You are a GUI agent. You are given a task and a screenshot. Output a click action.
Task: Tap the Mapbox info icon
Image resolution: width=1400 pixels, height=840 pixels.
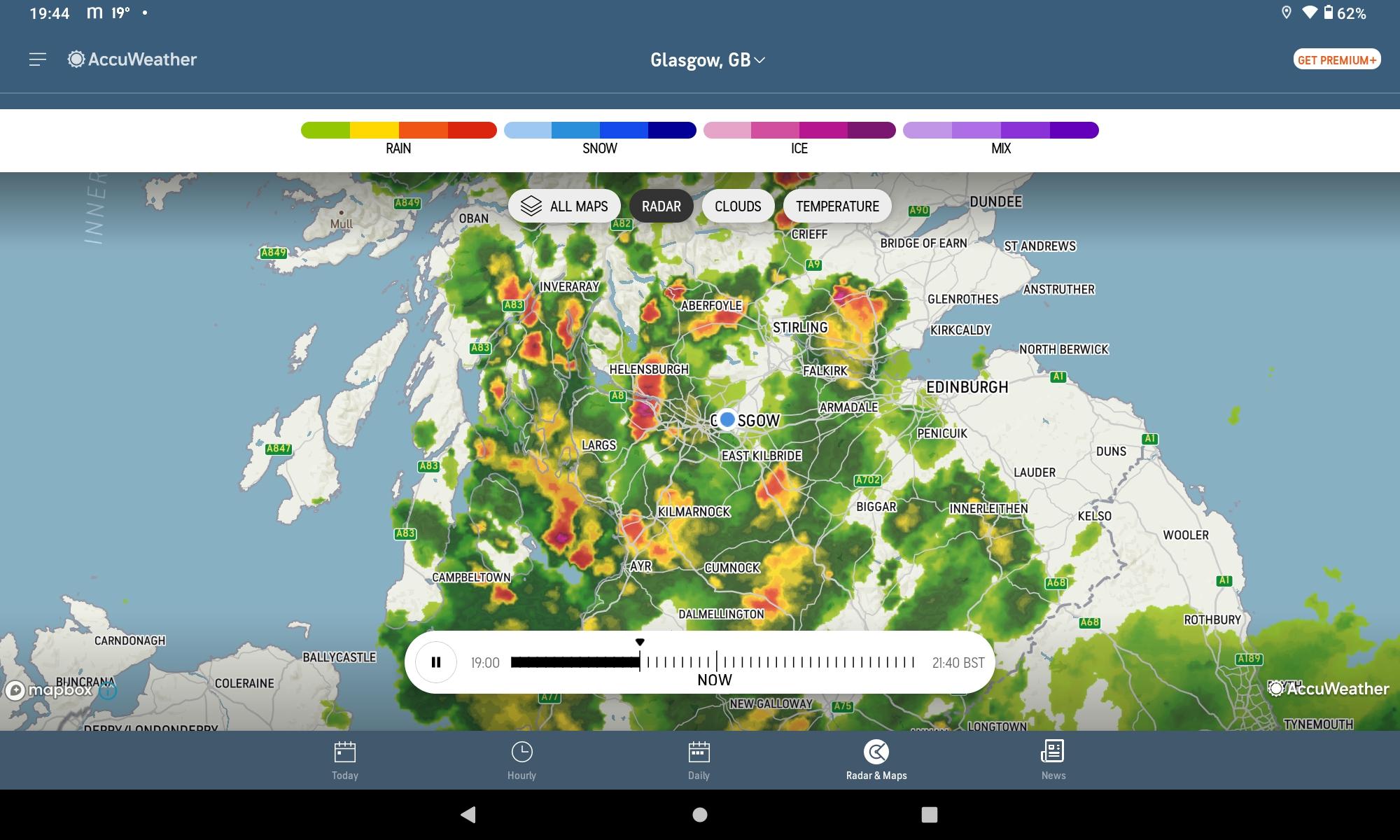108,691
